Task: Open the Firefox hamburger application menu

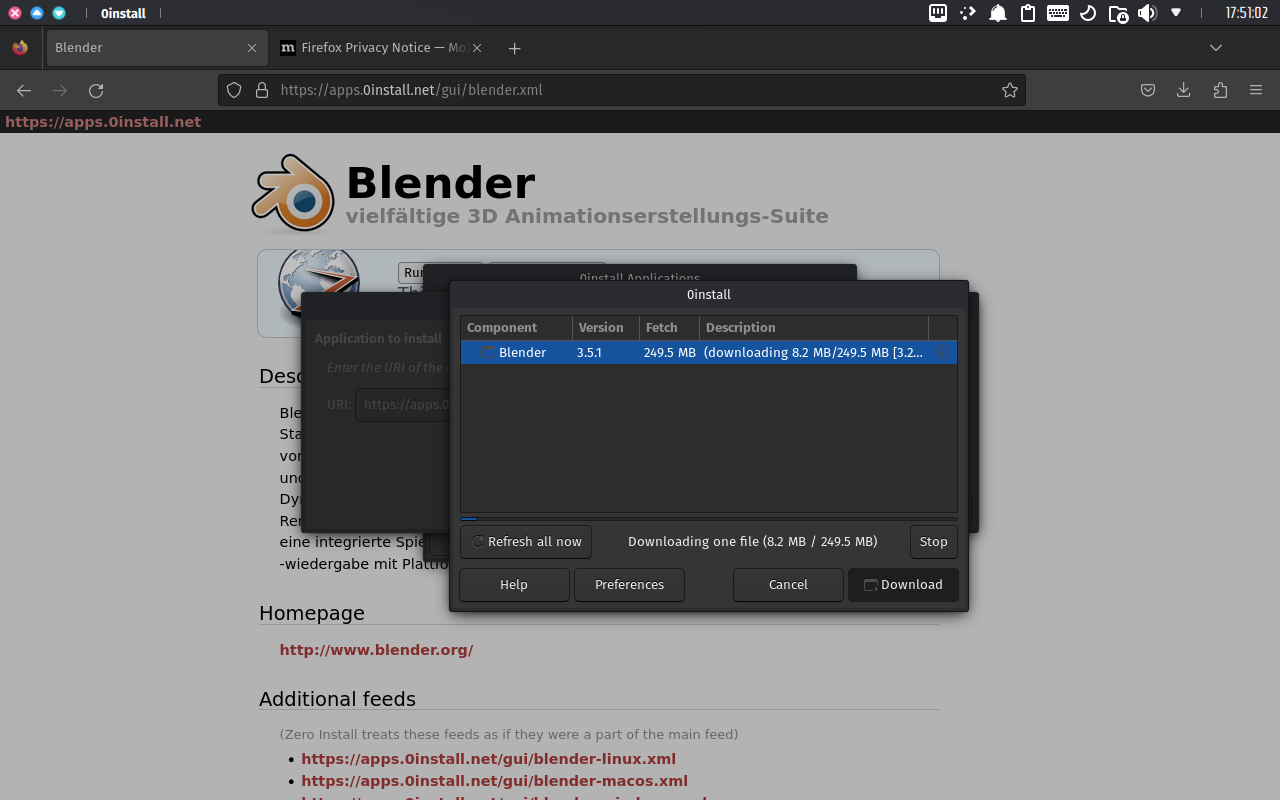Action: (x=1256, y=90)
